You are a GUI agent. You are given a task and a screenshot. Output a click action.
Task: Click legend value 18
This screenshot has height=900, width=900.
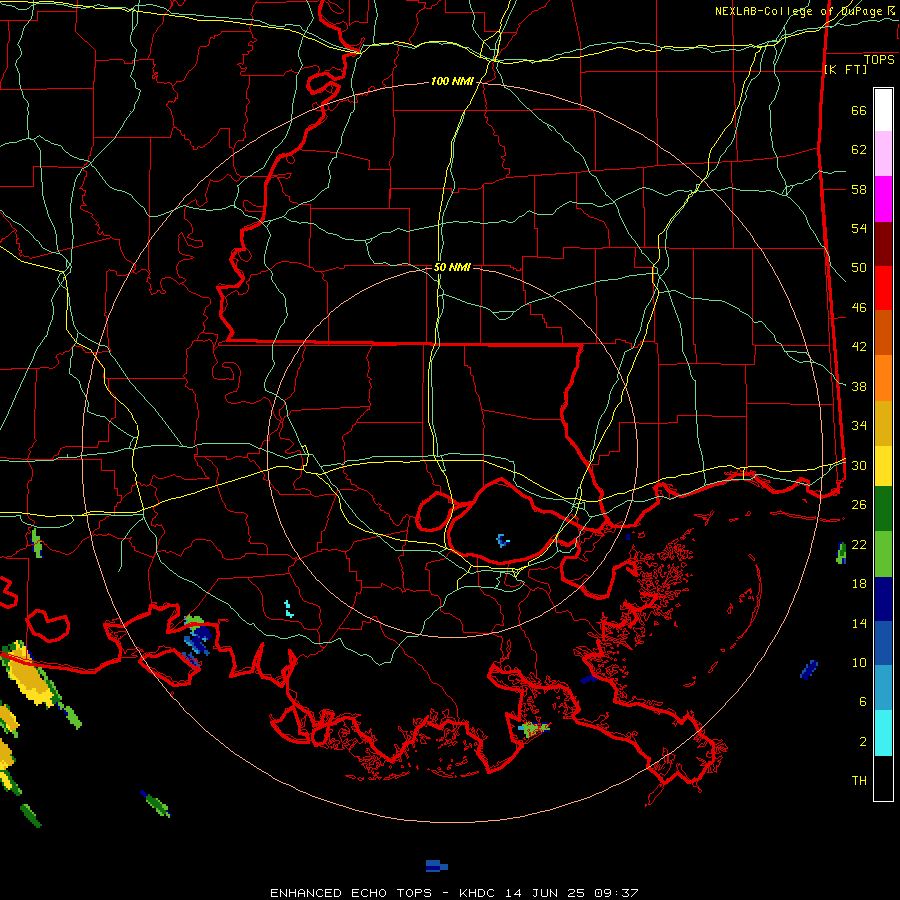coord(859,583)
